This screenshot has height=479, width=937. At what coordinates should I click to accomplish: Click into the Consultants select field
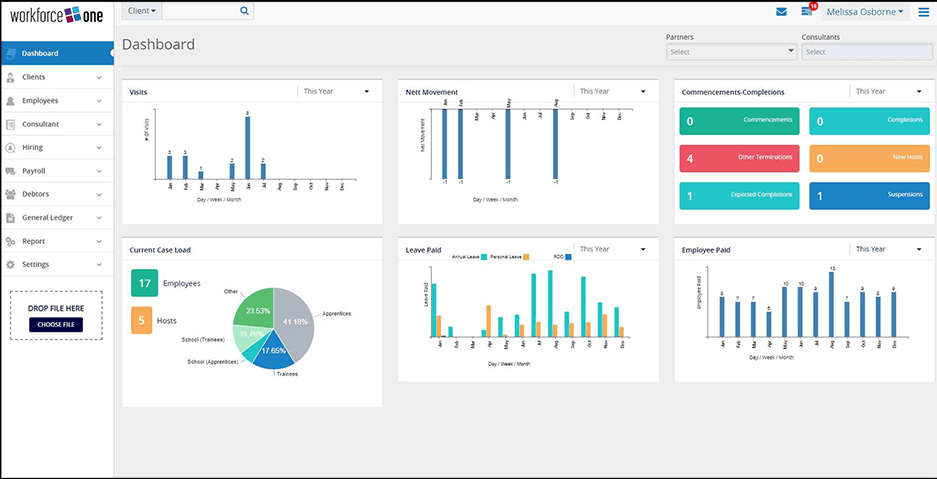[866, 52]
